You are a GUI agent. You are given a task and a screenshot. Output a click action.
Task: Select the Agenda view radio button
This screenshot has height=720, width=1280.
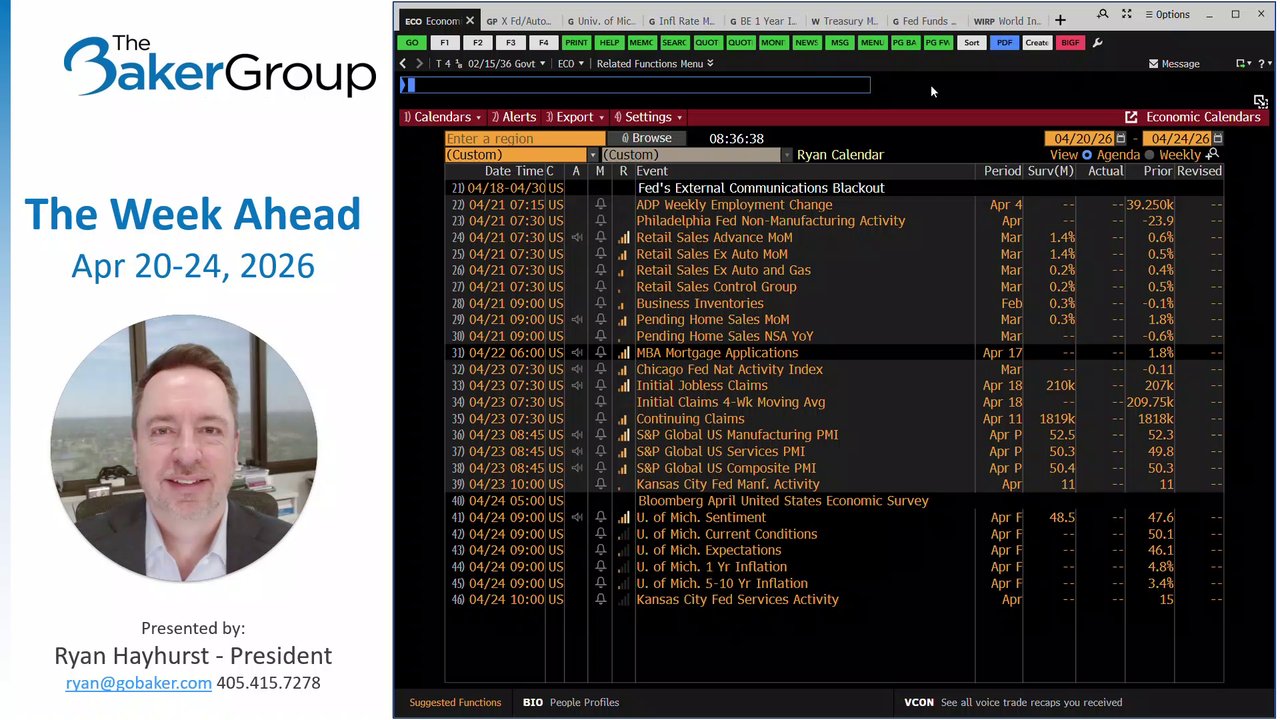tap(1087, 155)
